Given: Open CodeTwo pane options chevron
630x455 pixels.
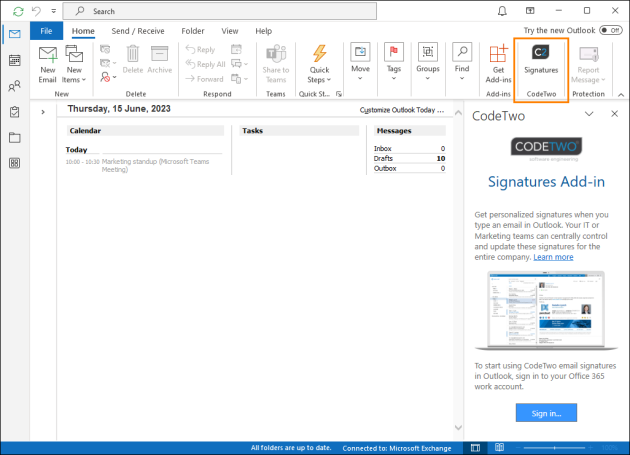Looking at the screenshot, I should (589, 114).
